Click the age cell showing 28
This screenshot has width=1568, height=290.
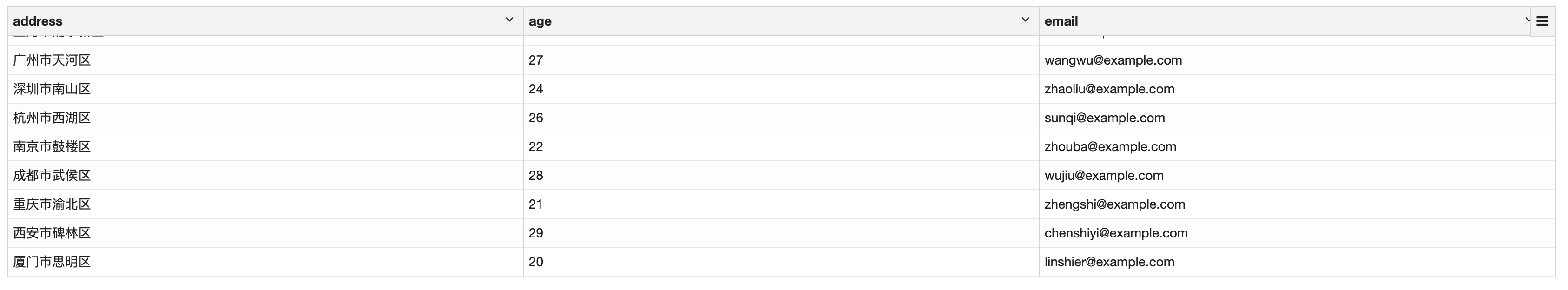coord(536,176)
